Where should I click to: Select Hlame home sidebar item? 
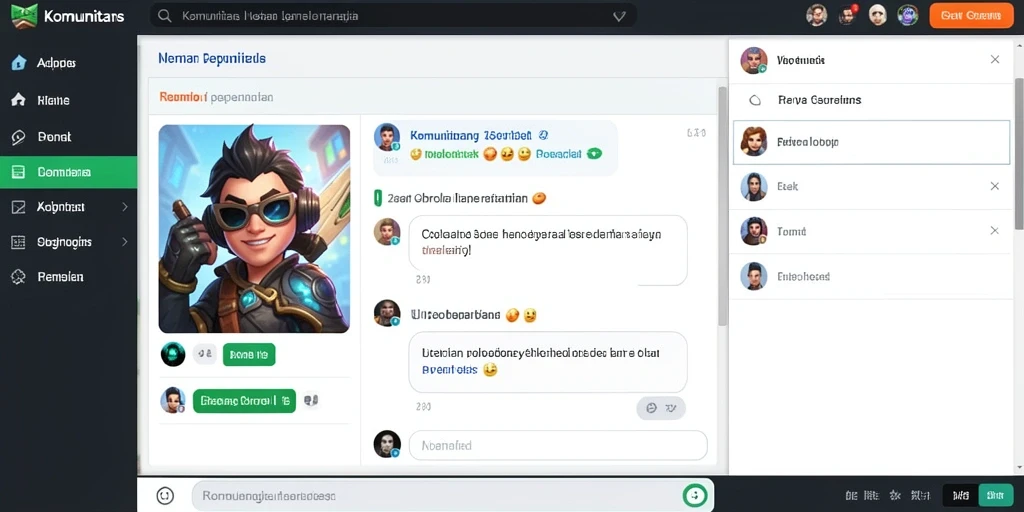click(68, 100)
